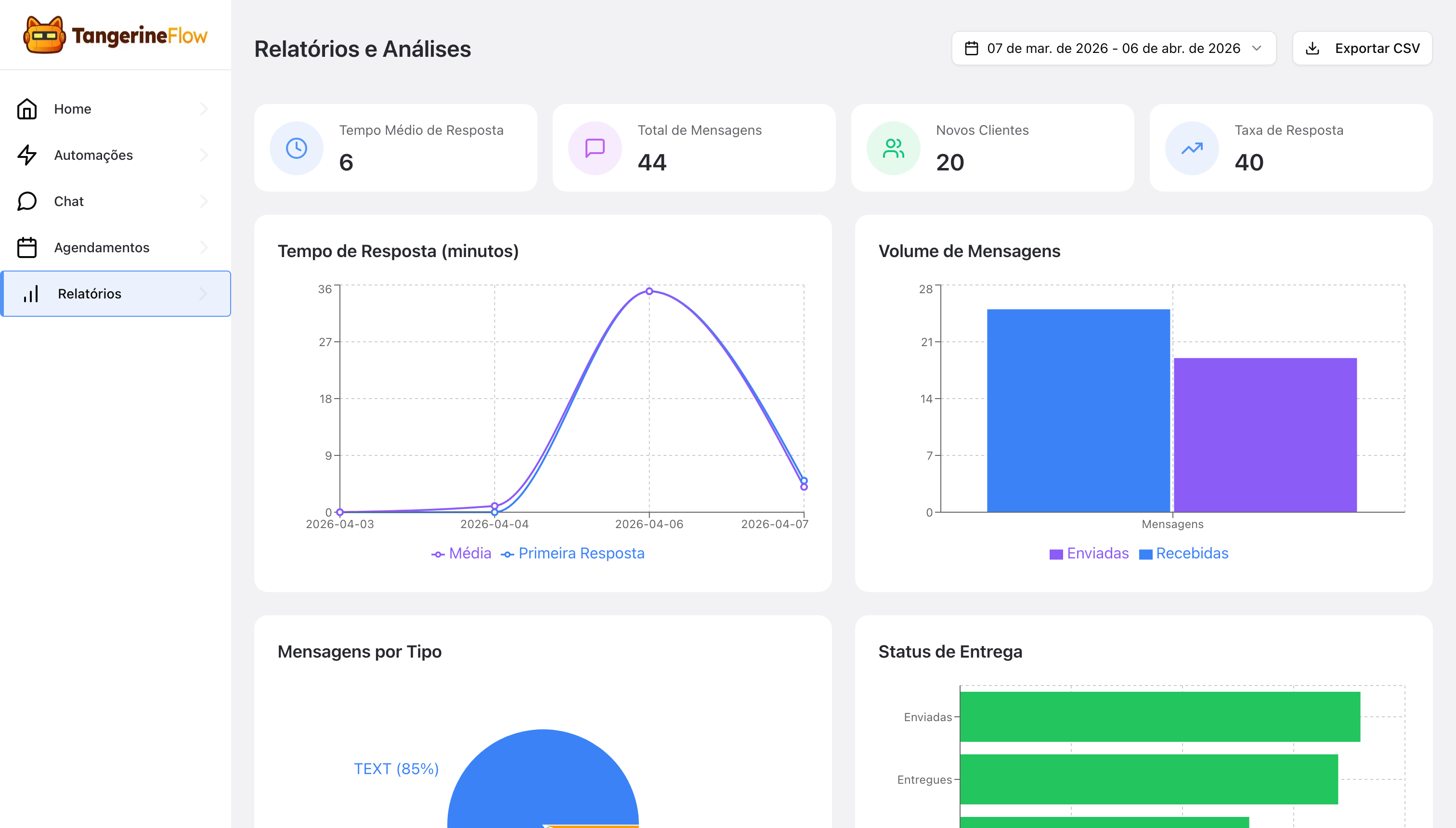
Task: Toggle the Primeira Resposta legend entry
Action: point(573,553)
